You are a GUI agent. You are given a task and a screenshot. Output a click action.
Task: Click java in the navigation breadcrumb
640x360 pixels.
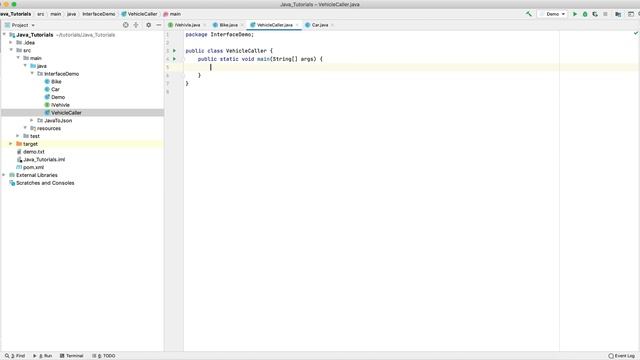tap(71, 14)
